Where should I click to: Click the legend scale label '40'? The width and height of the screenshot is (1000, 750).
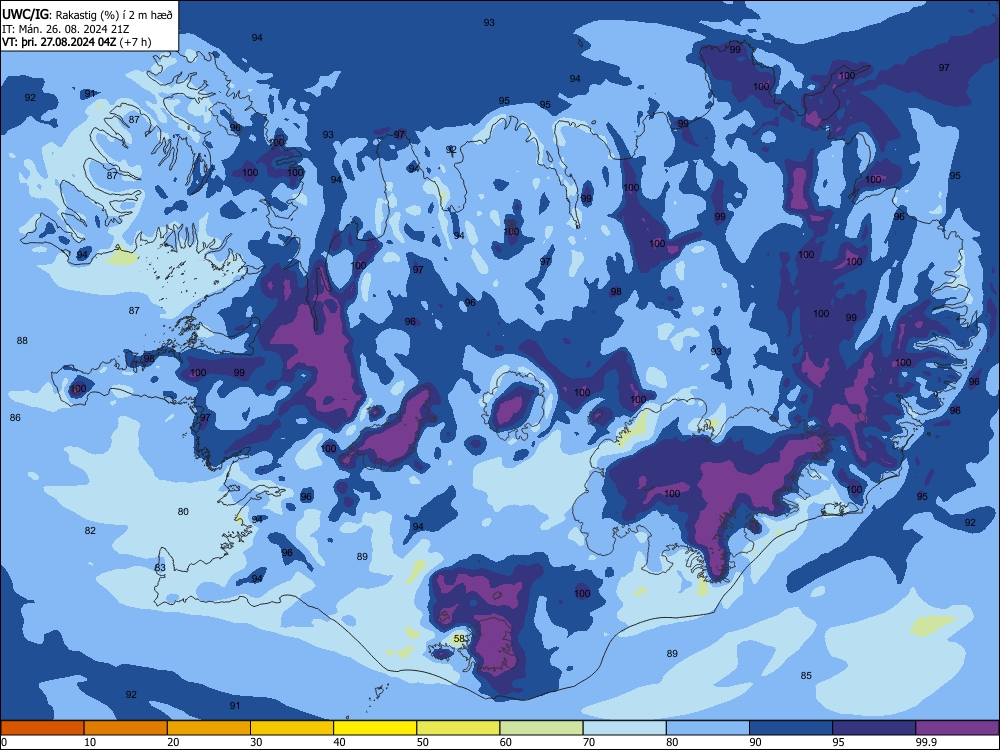tap(339, 742)
